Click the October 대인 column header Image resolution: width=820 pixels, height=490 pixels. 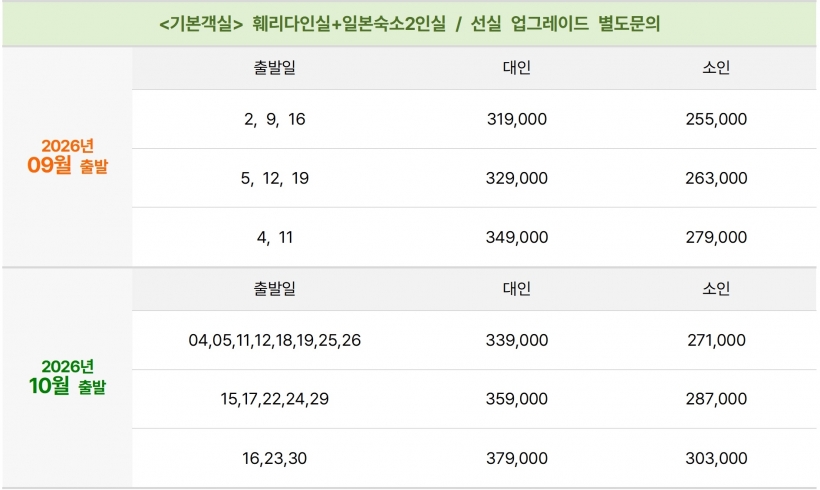coord(517,289)
